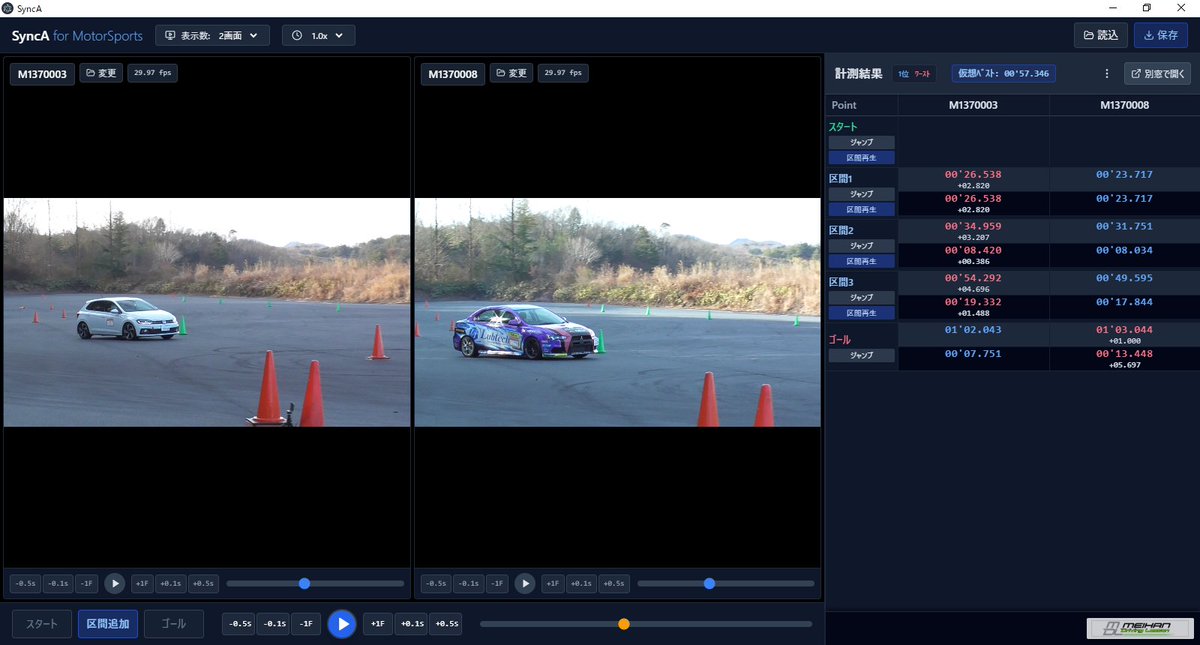The image size is (1200, 645).
Task: Click main -0.1s step button
Action: tap(274, 624)
